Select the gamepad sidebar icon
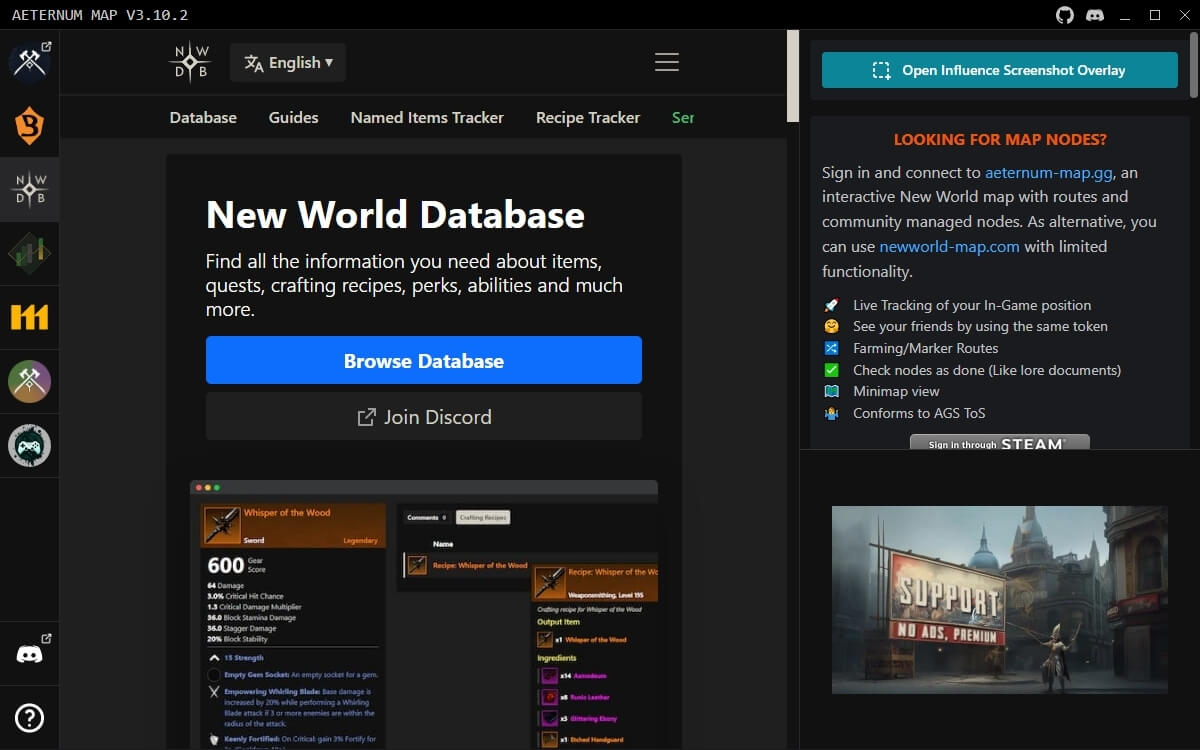1200x750 pixels. pyautogui.click(x=30, y=446)
